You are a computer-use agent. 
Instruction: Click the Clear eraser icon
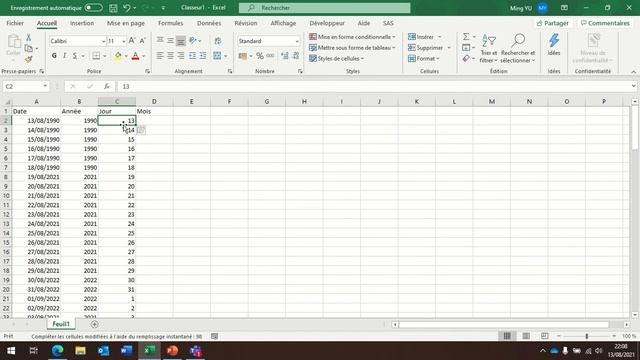[x=466, y=59]
